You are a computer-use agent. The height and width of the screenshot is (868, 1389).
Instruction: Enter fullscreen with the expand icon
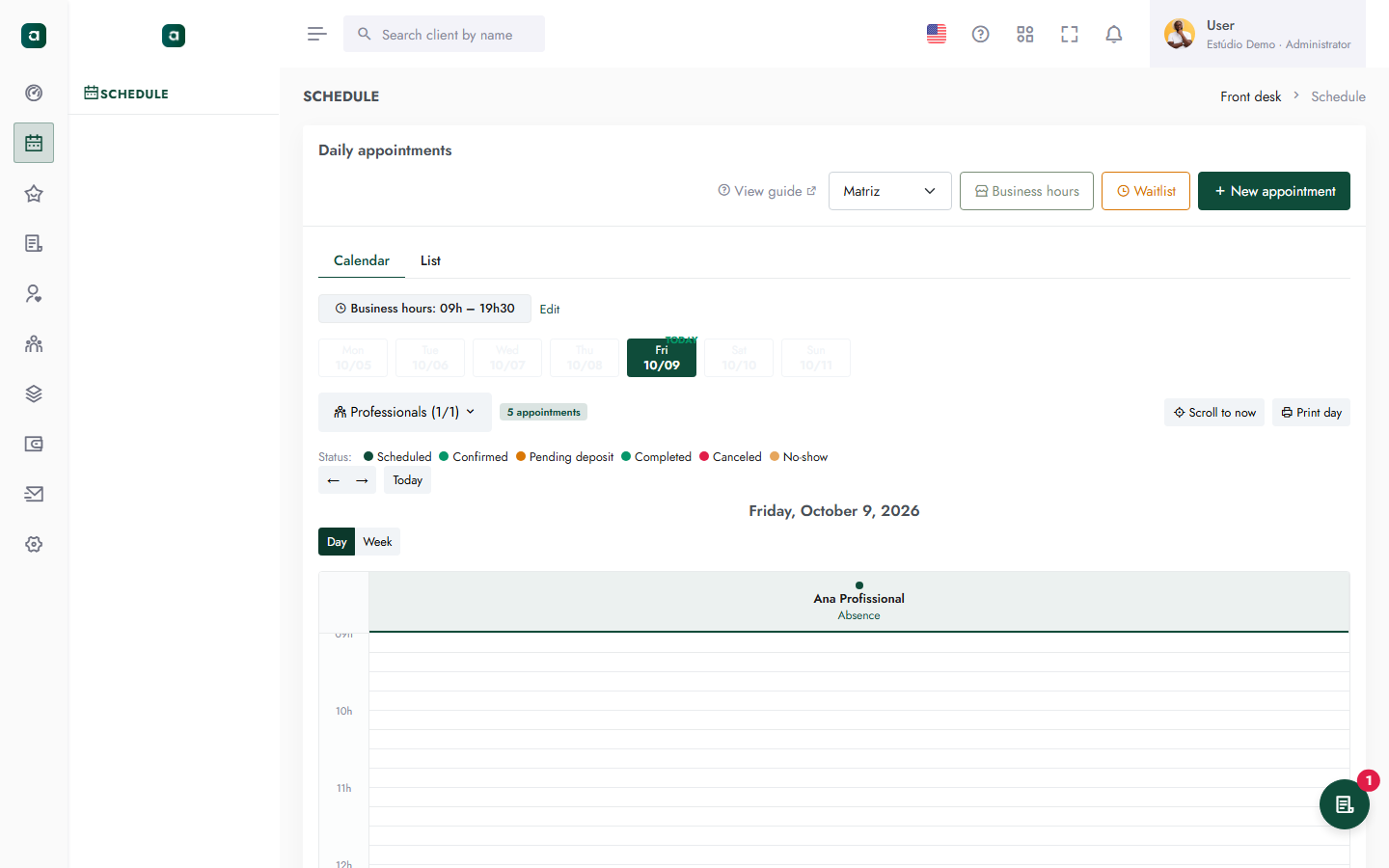1070,35
